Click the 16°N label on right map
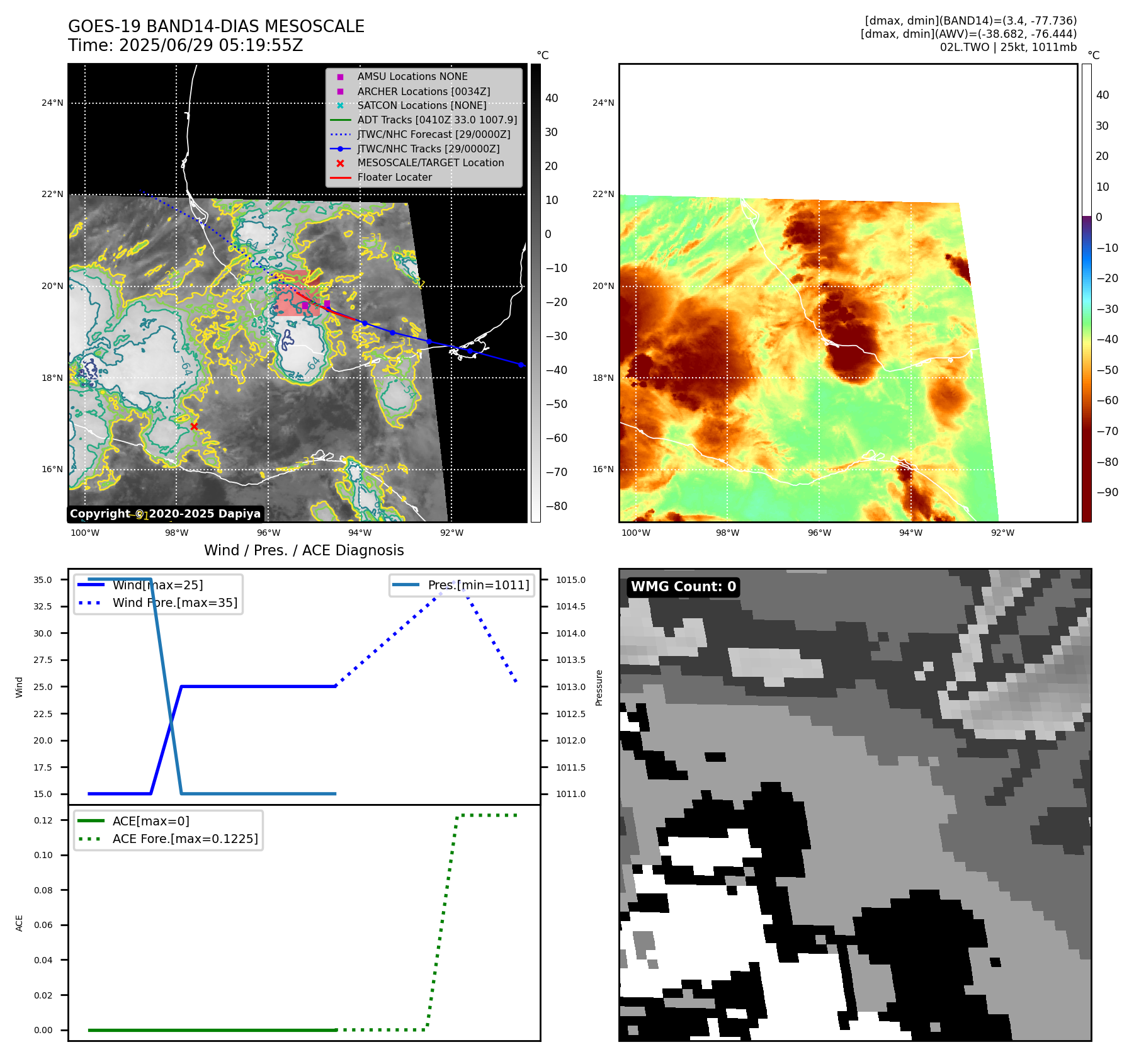The height and width of the screenshot is (1064, 1134). pyautogui.click(x=603, y=469)
